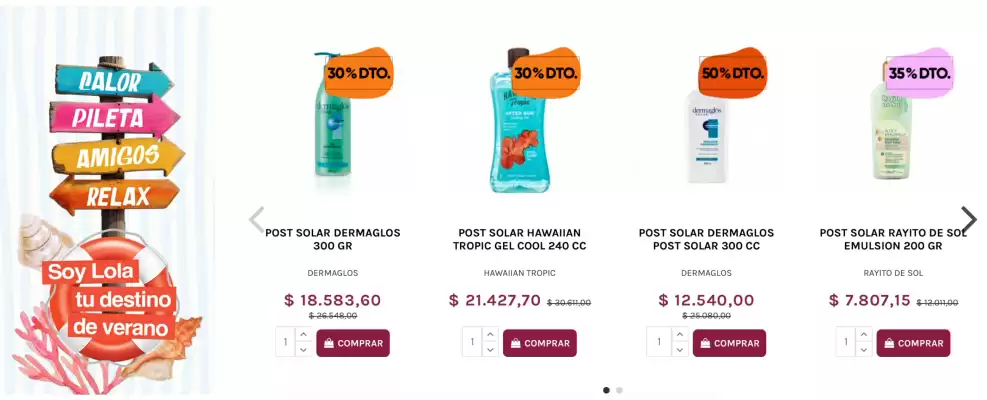Select the second carousel page dot

point(620,390)
